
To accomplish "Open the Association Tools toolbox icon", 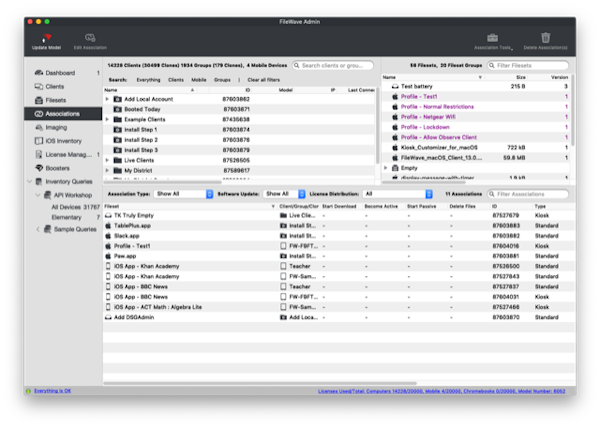I will click(492, 38).
